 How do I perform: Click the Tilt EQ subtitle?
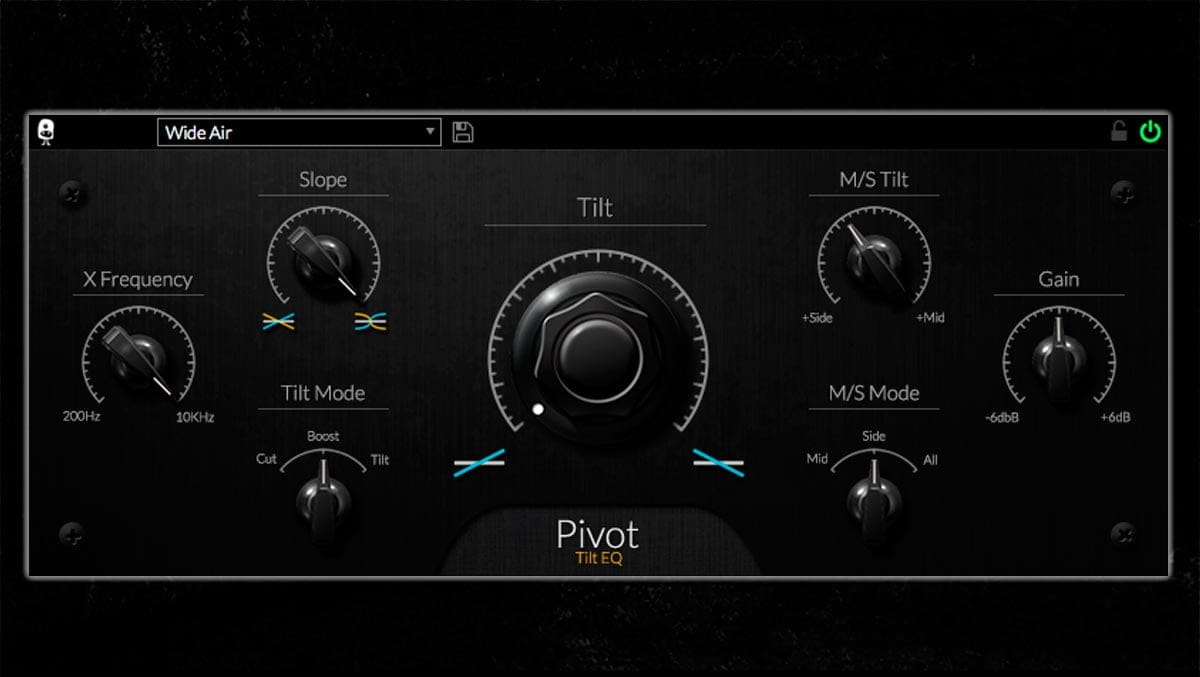click(x=599, y=559)
